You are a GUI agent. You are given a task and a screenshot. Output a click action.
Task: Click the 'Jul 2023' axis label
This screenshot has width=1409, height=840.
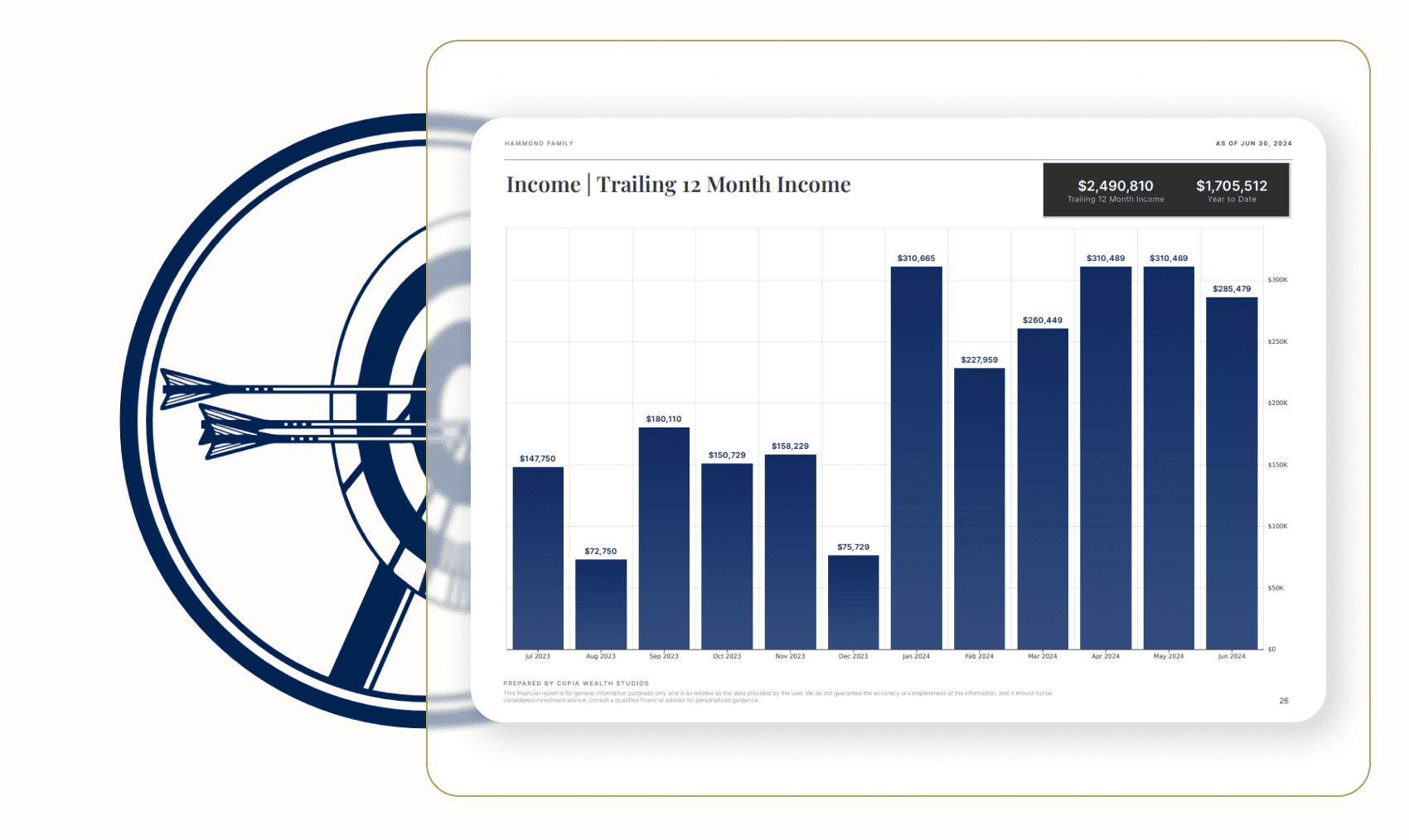coord(538,656)
